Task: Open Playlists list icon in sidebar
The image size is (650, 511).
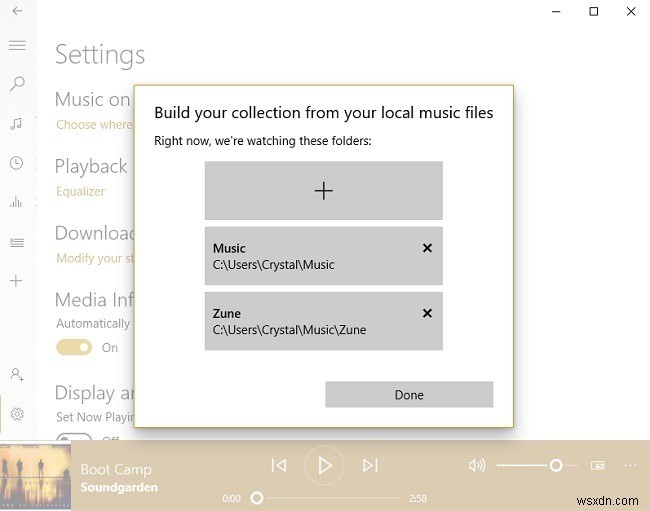Action: pyautogui.click(x=17, y=242)
